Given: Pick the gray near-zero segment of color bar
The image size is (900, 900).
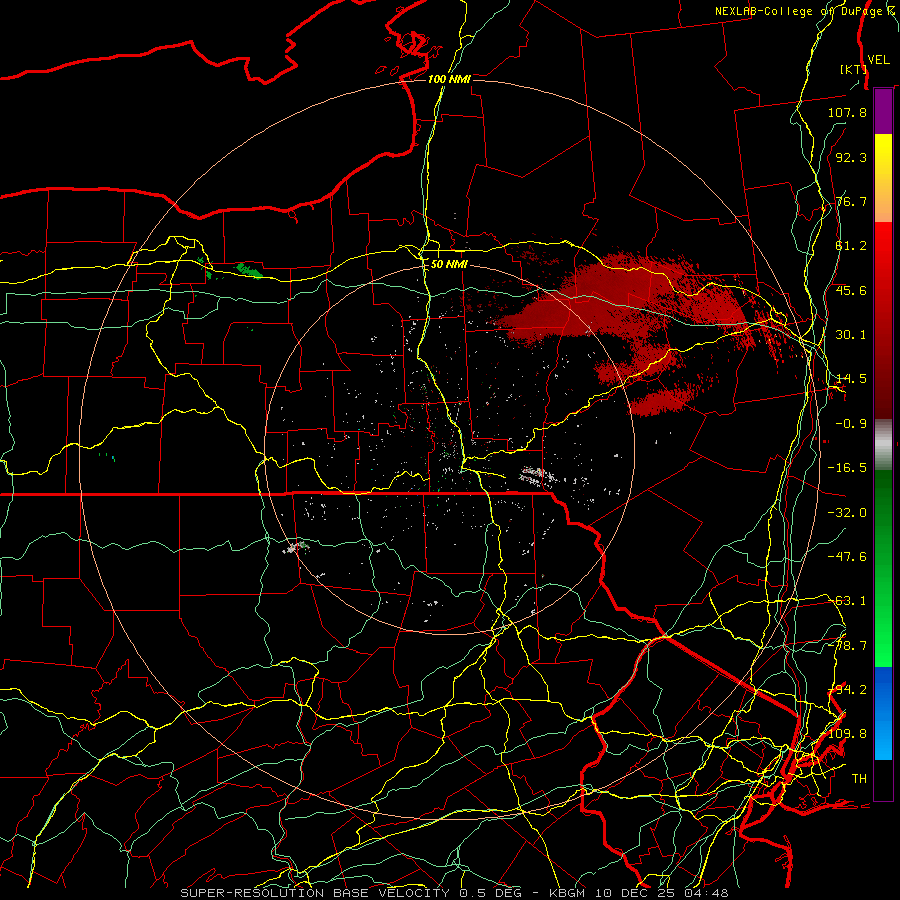Looking at the screenshot, I should pyautogui.click(x=883, y=445).
